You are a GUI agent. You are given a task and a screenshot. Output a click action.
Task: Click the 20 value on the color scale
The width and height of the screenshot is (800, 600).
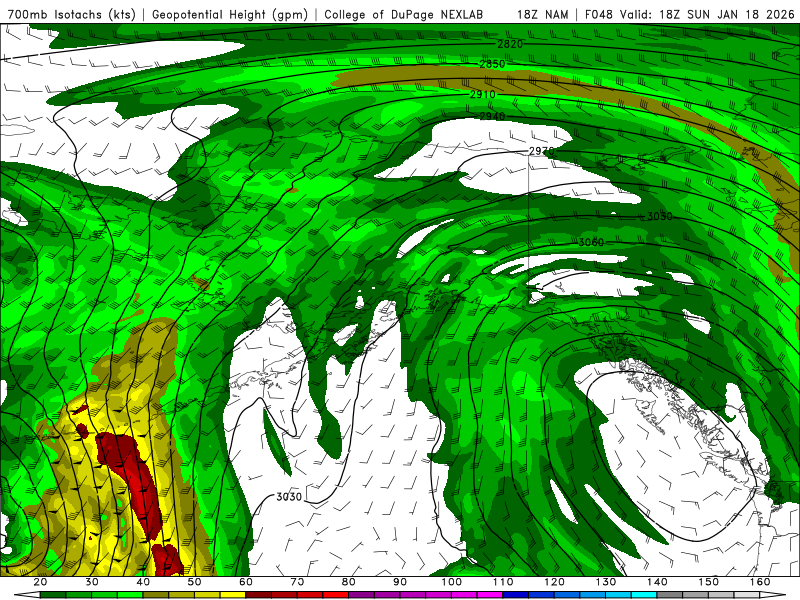click(x=40, y=582)
